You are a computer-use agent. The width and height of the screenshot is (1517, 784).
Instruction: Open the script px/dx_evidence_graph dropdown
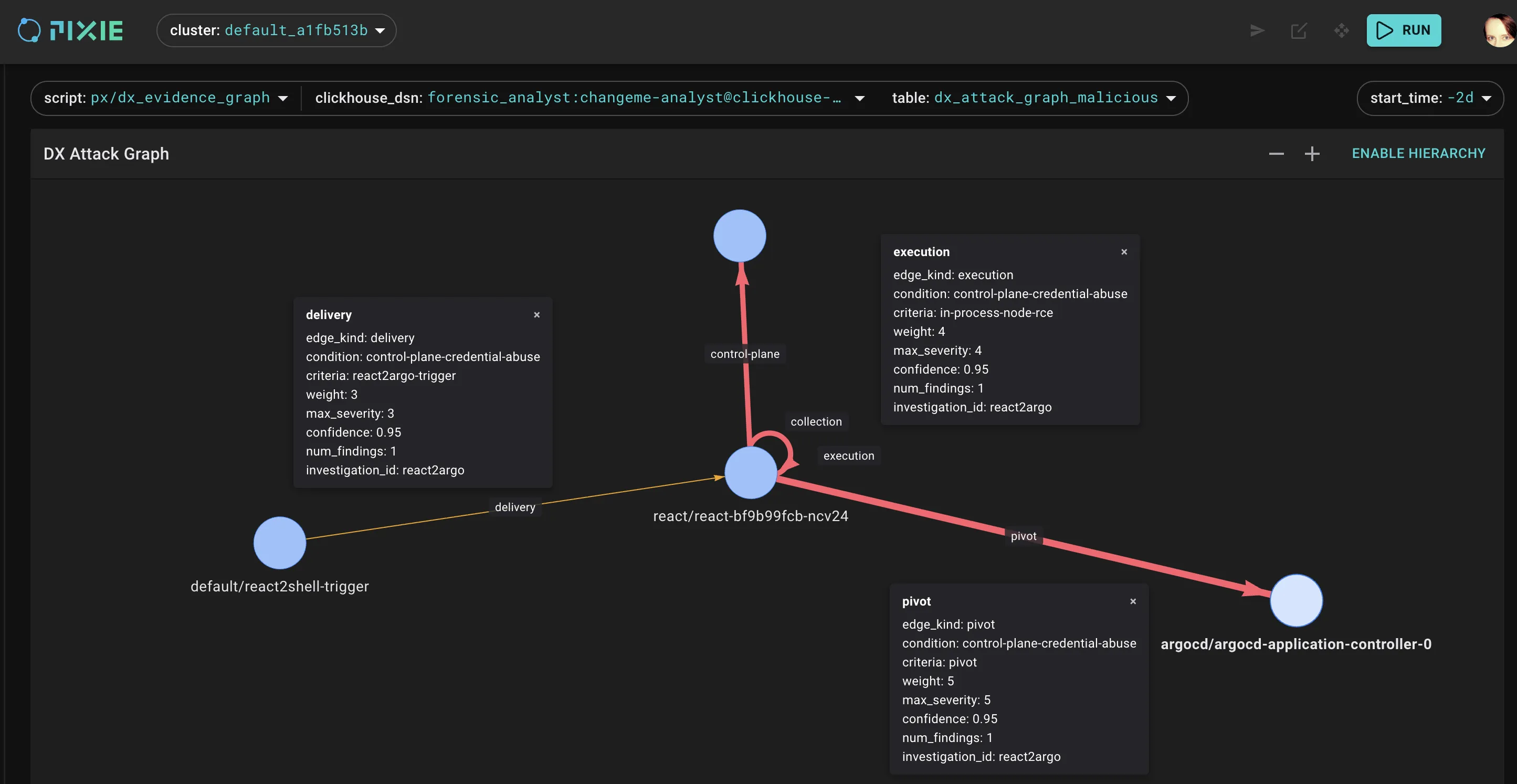pyautogui.click(x=166, y=98)
